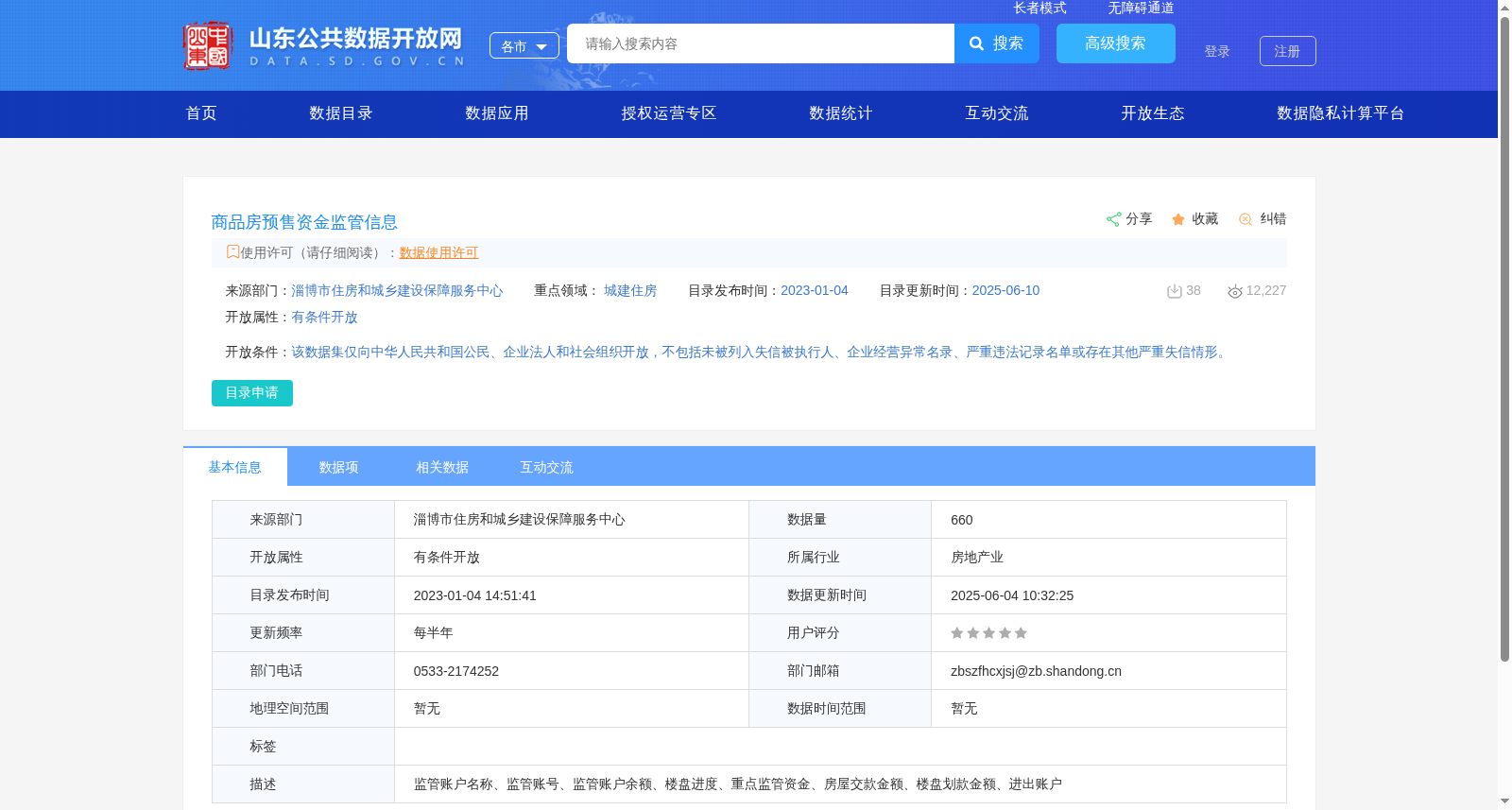Click the share icon next to 分享

(x=1113, y=219)
